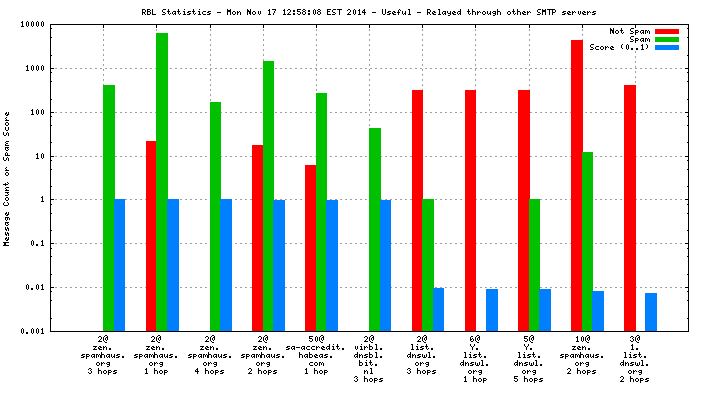The height and width of the screenshot is (396, 704).
Task: Click the small green bar for 5@ list.dnswl.org 5 hops
Action: (534, 265)
